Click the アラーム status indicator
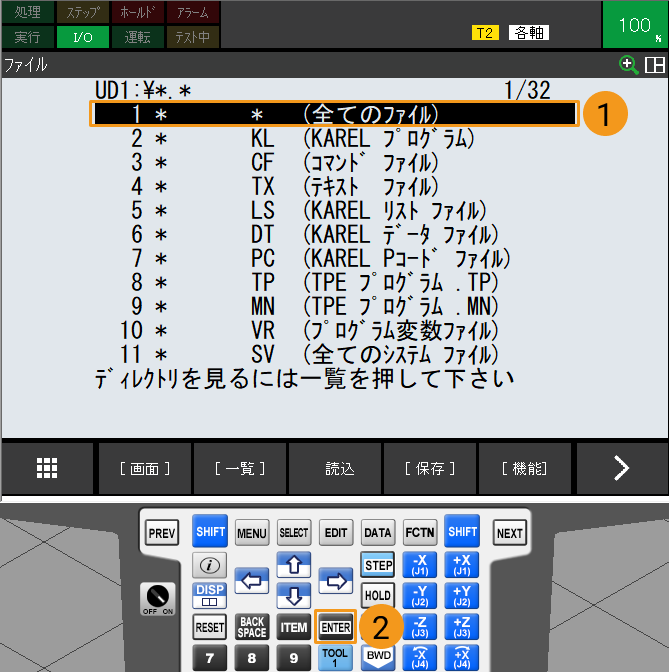This screenshot has height=672, width=669. click(192, 12)
